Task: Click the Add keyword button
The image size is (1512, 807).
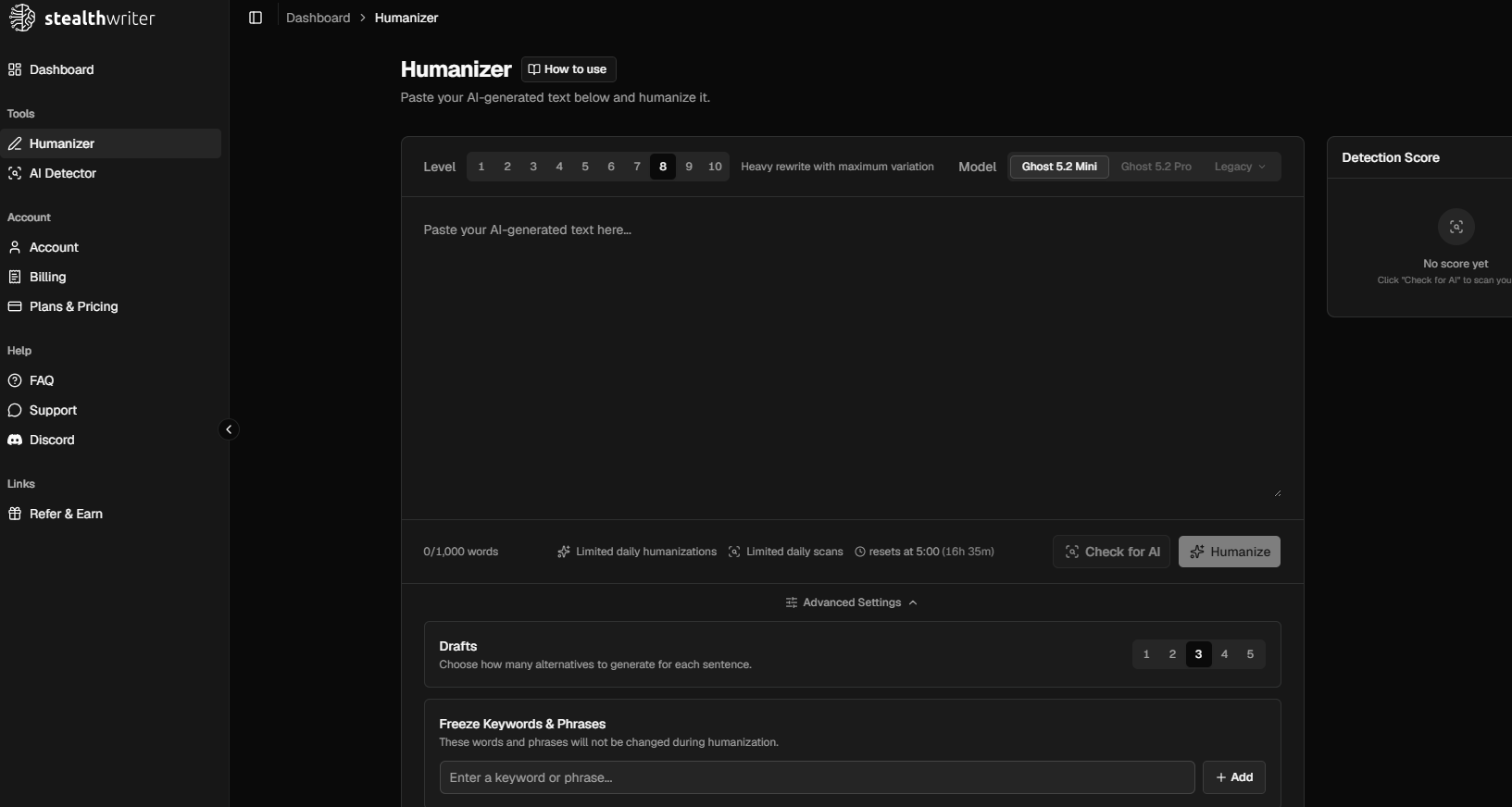Action: pos(1234,777)
